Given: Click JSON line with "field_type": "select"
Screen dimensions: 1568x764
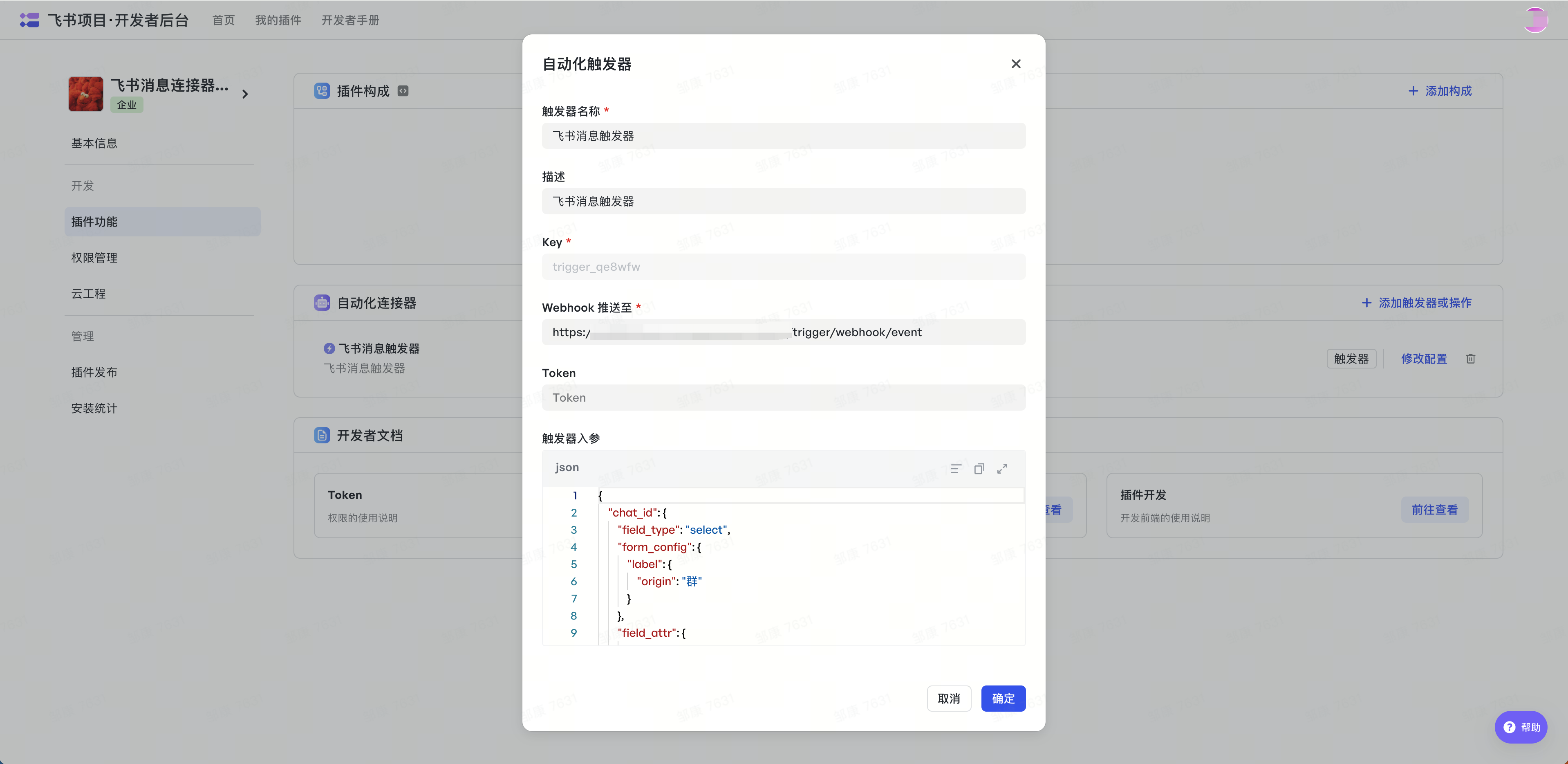Looking at the screenshot, I should (x=674, y=530).
